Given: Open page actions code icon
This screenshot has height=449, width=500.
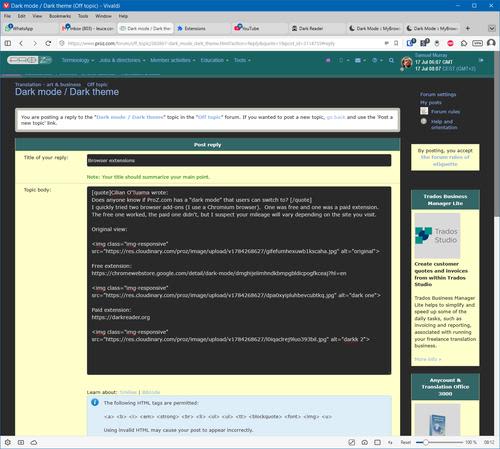Looking at the screenshot, I should (x=390, y=442).
